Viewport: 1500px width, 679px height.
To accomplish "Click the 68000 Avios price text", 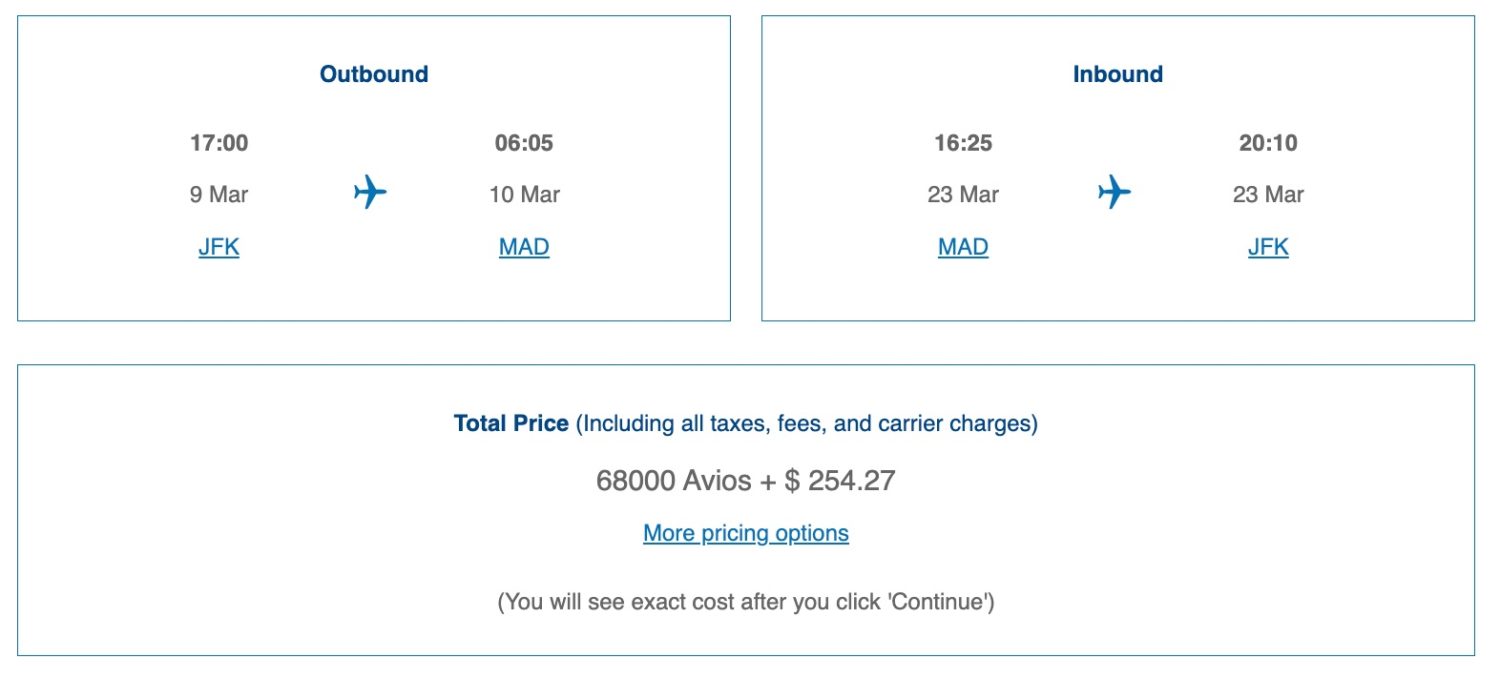I will coord(744,480).
